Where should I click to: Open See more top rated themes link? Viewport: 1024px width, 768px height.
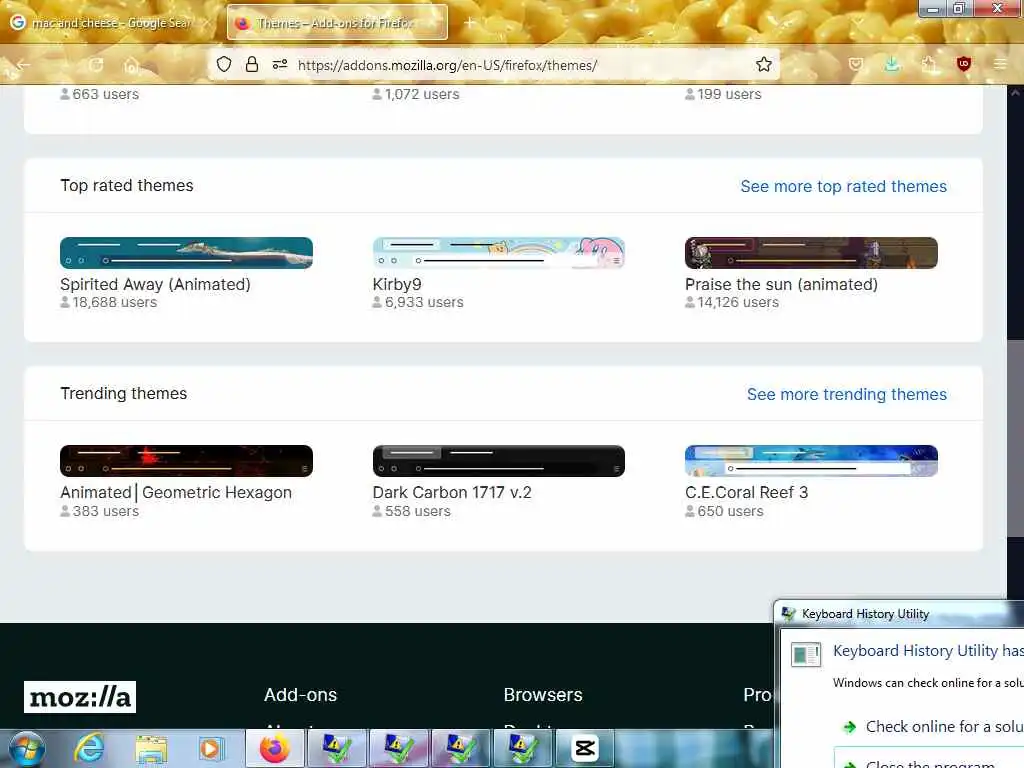[843, 186]
